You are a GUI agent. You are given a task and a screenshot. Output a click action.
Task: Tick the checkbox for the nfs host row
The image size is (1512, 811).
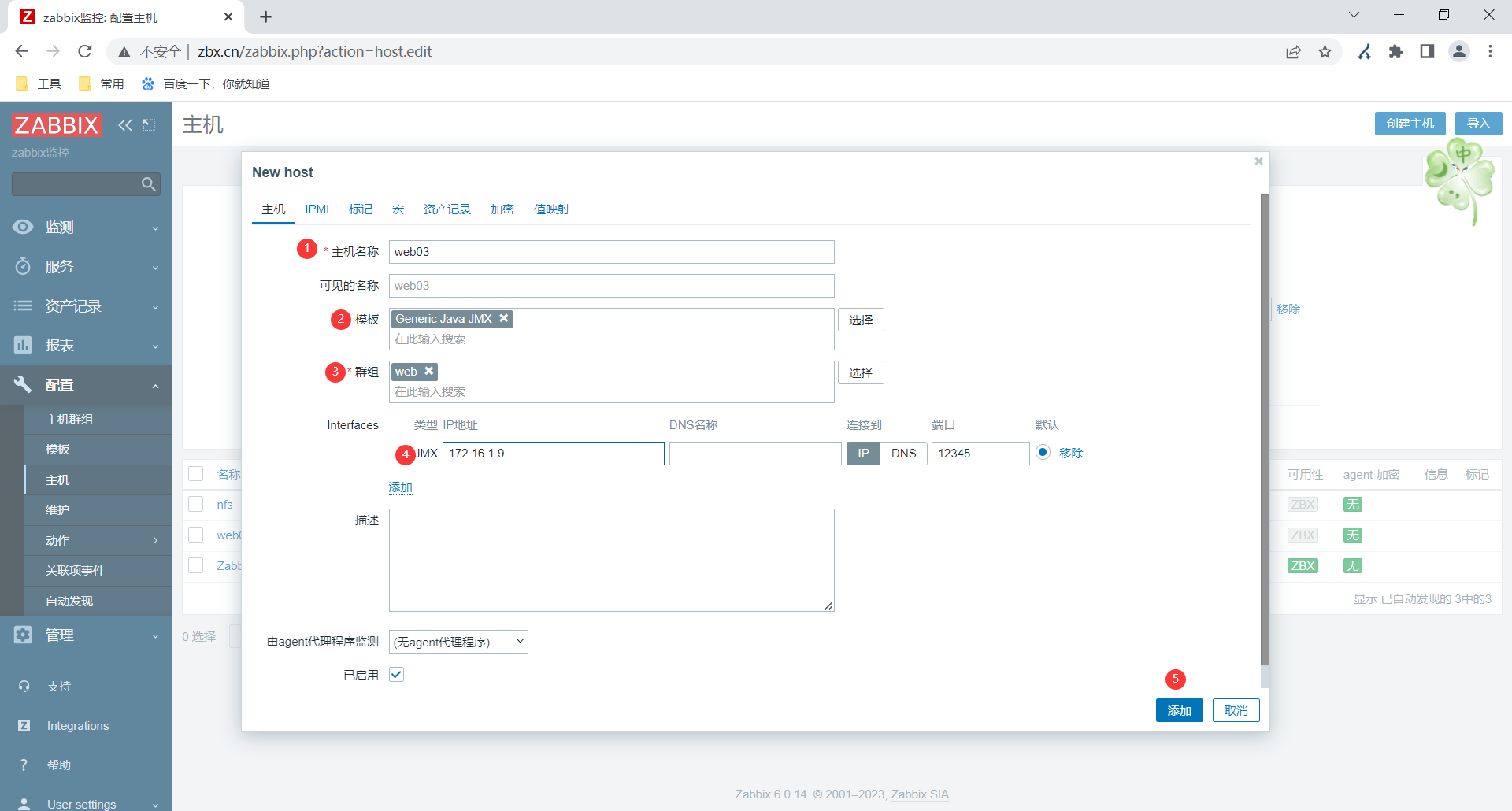[196, 504]
